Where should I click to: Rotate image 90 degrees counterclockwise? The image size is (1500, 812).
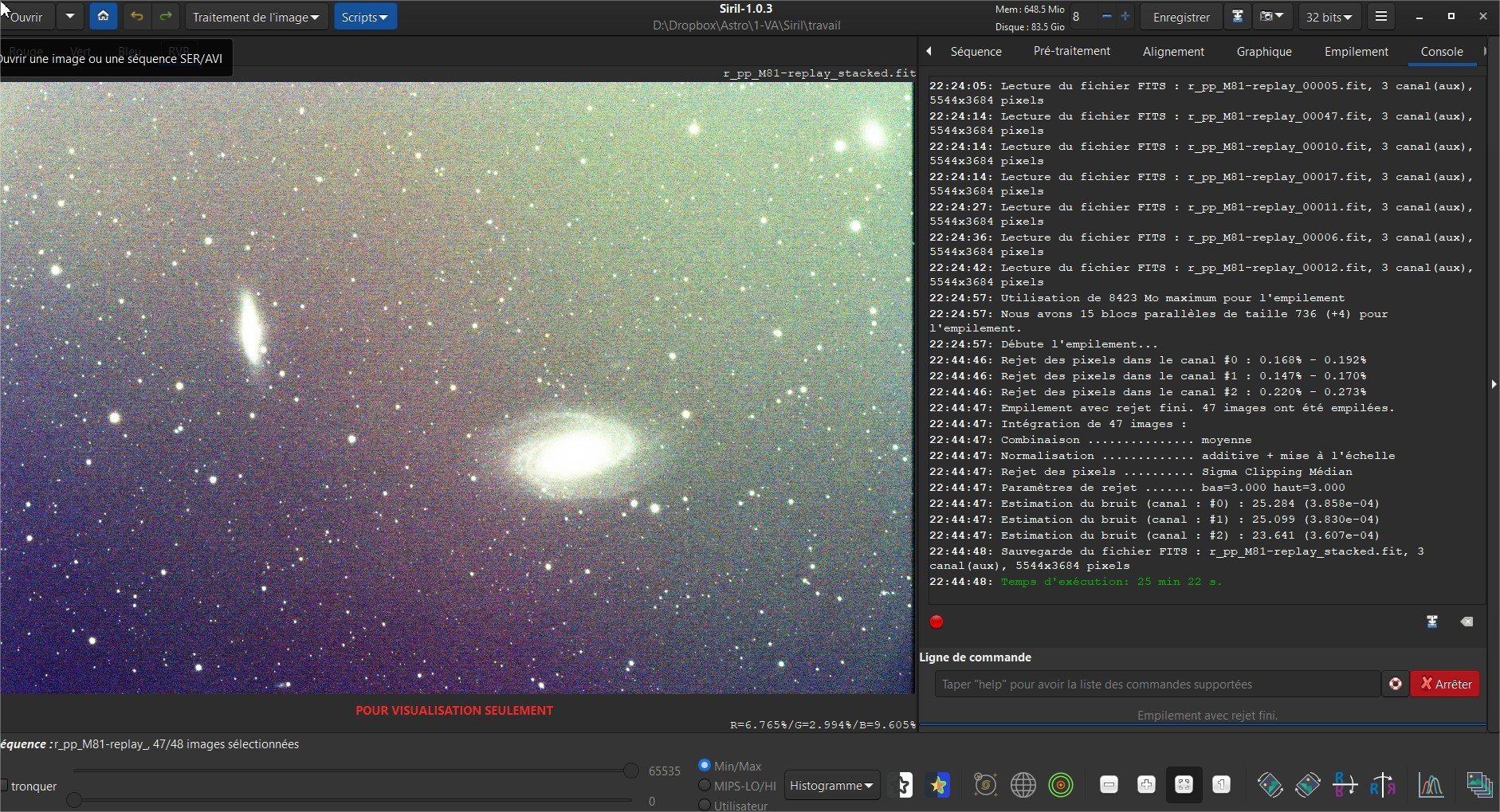[x=1270, y=785]
